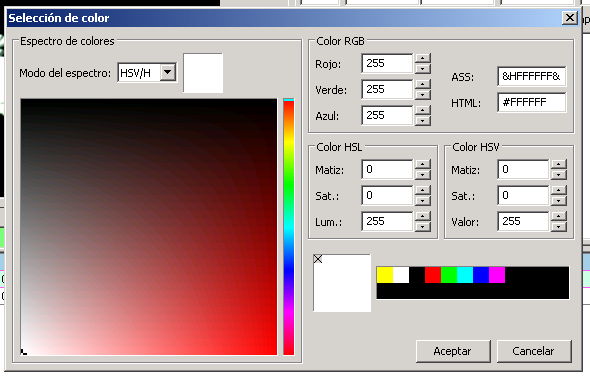This screenshot has height=378, width=590.
Task: Increase the Azul value with up arrow
Action: pyautogui.click(x=423, y=110)
